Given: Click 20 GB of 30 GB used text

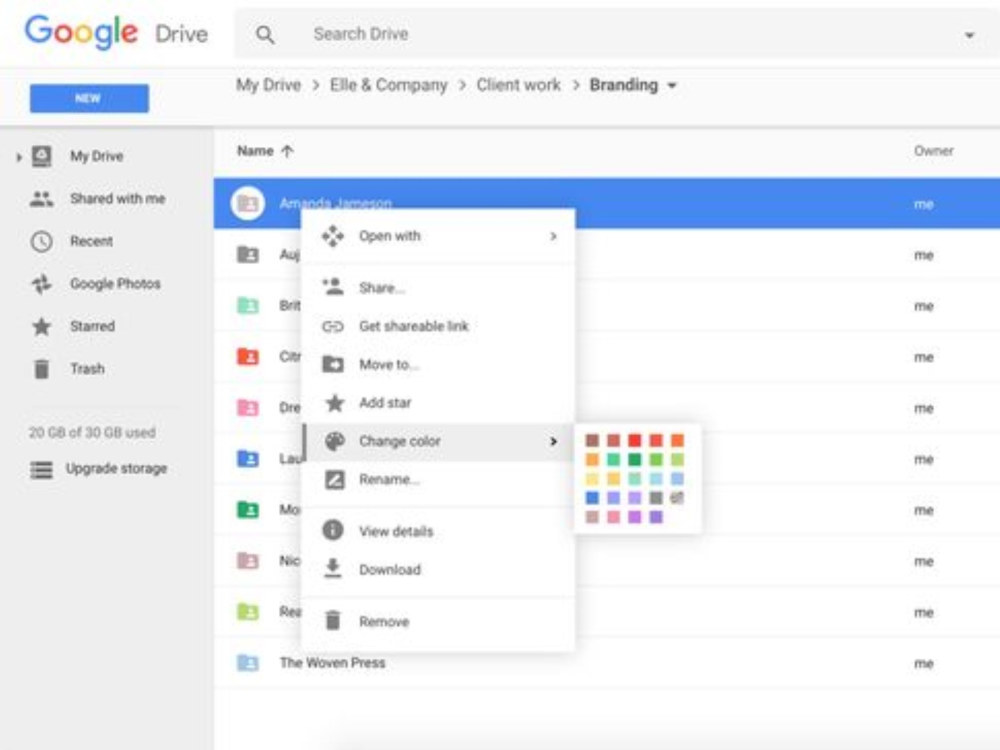Looking at the screenshot, I should coord(92,432).
